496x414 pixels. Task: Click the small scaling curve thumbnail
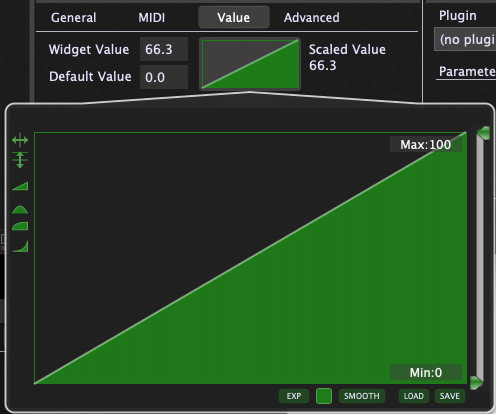point(250,64)
